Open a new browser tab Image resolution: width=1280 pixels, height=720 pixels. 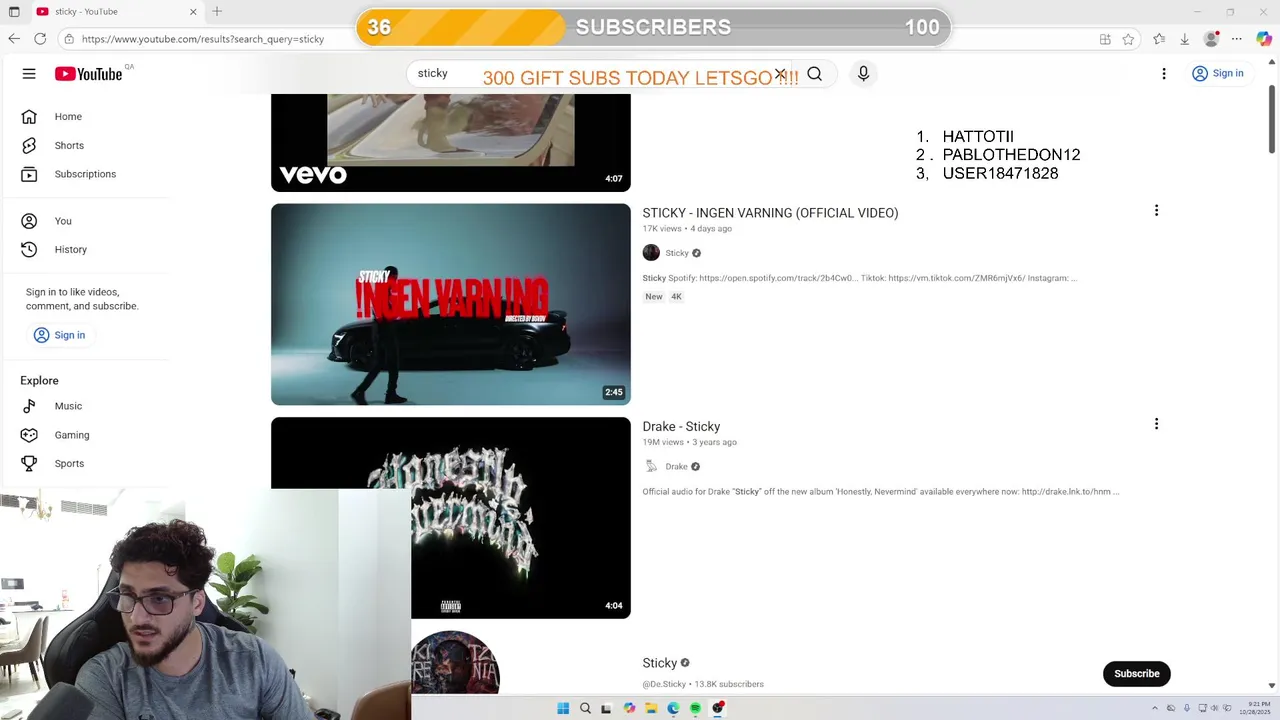[217, 12]
